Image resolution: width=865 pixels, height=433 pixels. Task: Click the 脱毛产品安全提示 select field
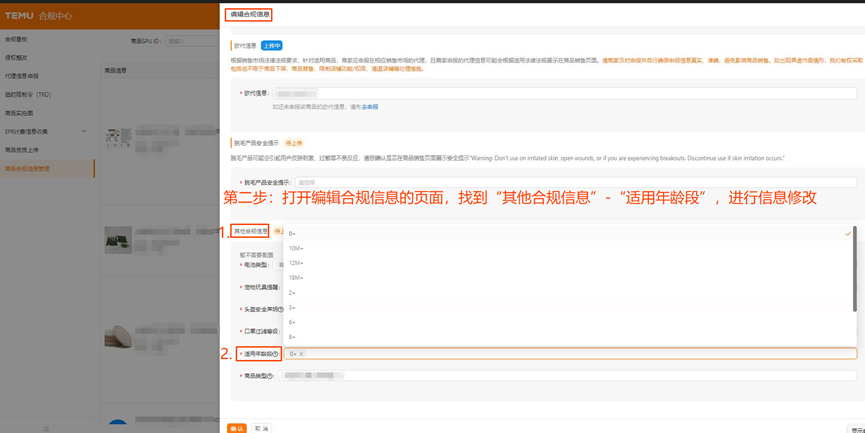(575, 183)
